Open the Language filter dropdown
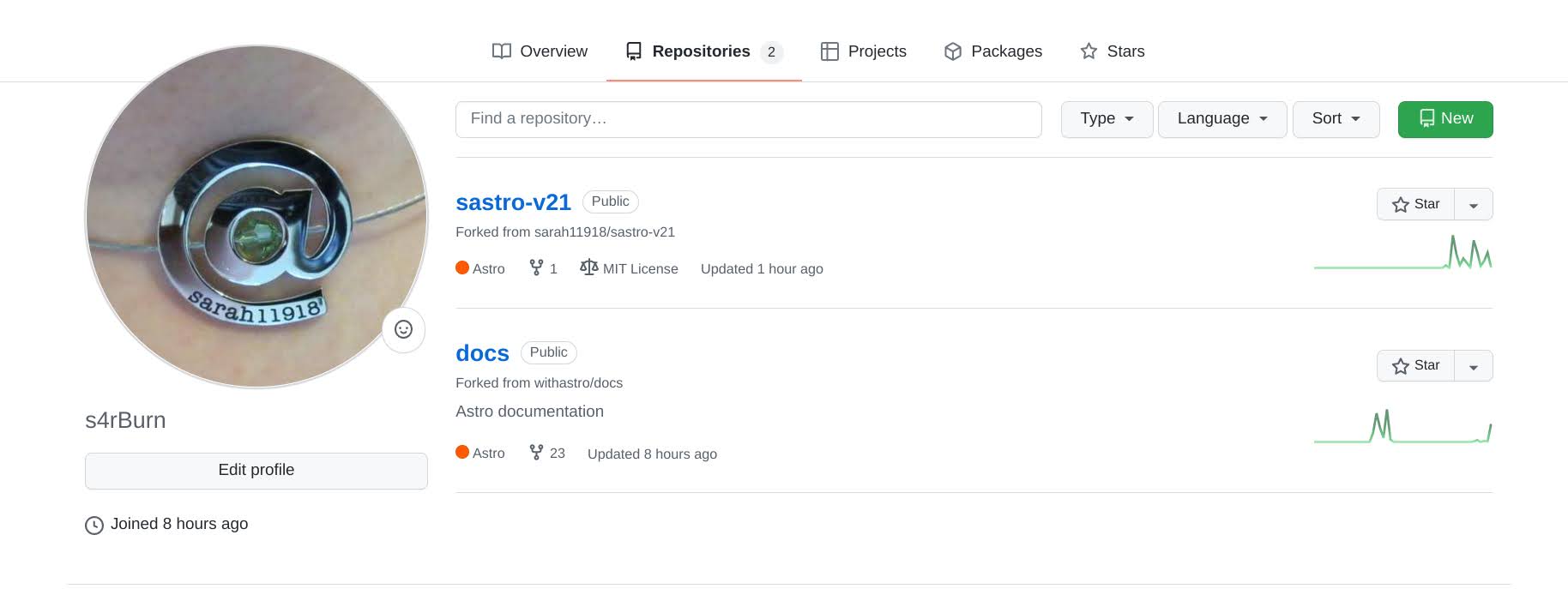 pos(1221,119)
